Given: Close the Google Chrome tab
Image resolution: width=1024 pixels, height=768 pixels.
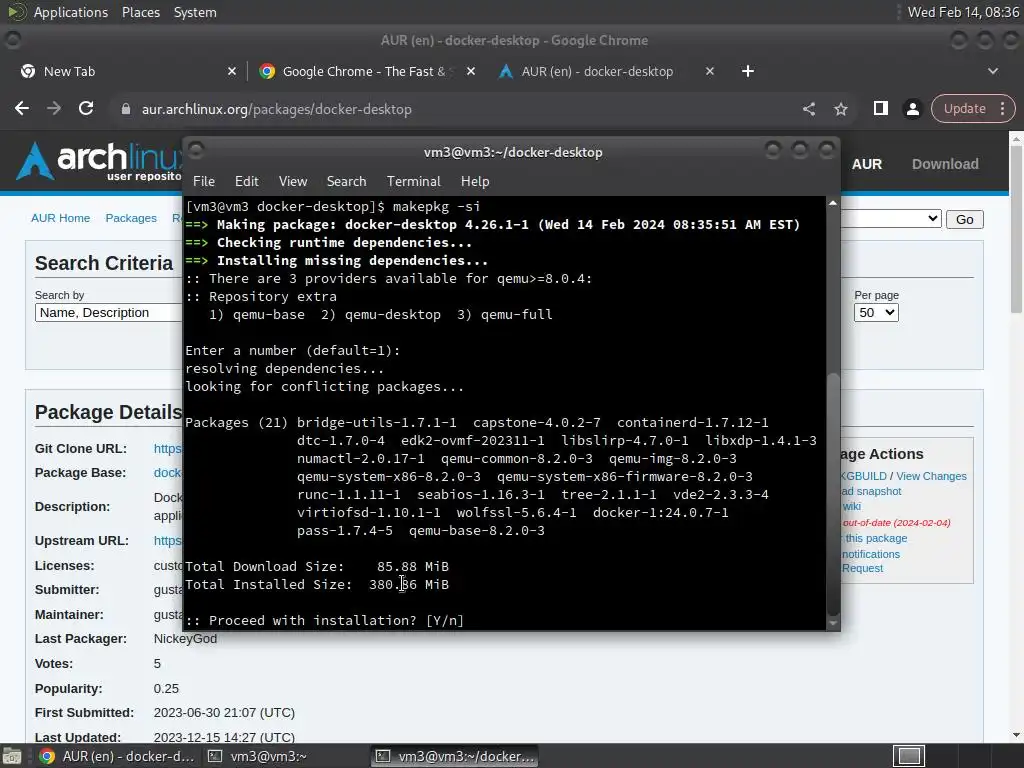Looking at the screenshot, I should (x=471, y=71).
